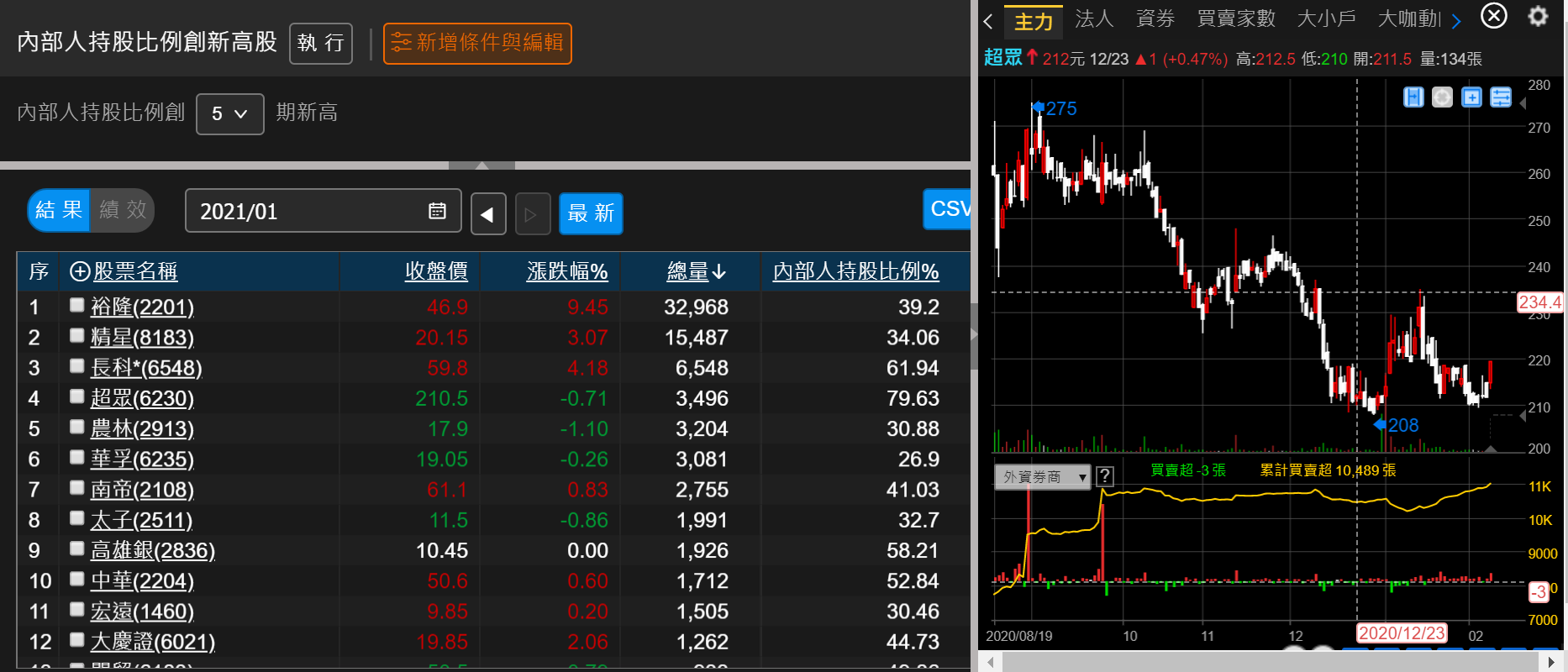
Task: Tick the checkbox for 裕隆(2201)
Action: click(77, 305)
